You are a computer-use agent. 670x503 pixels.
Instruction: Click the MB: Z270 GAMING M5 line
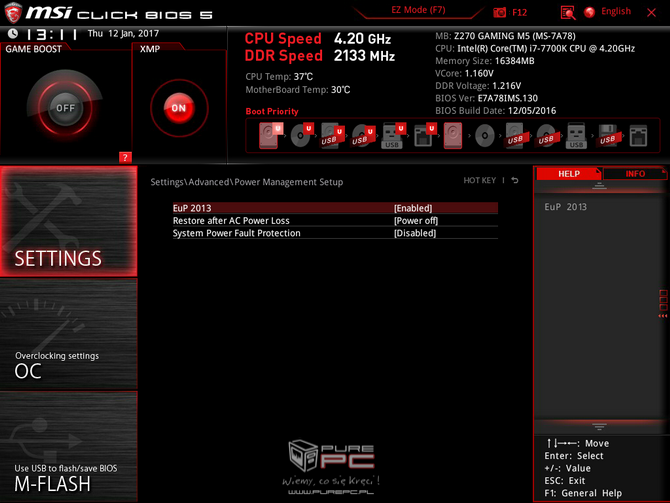(x=505, y=36)
